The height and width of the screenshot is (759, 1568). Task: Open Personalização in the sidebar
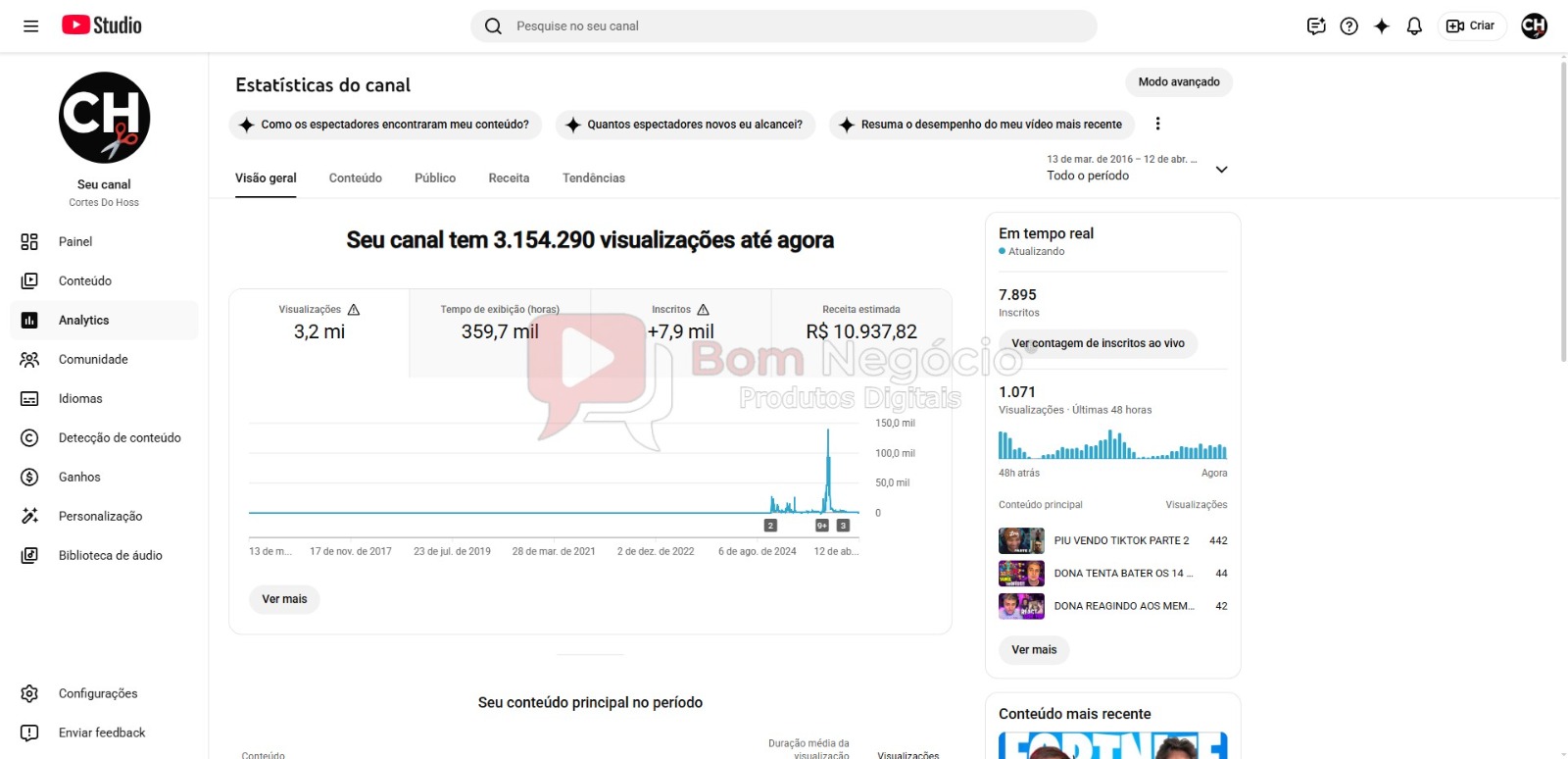click(100, 517)
